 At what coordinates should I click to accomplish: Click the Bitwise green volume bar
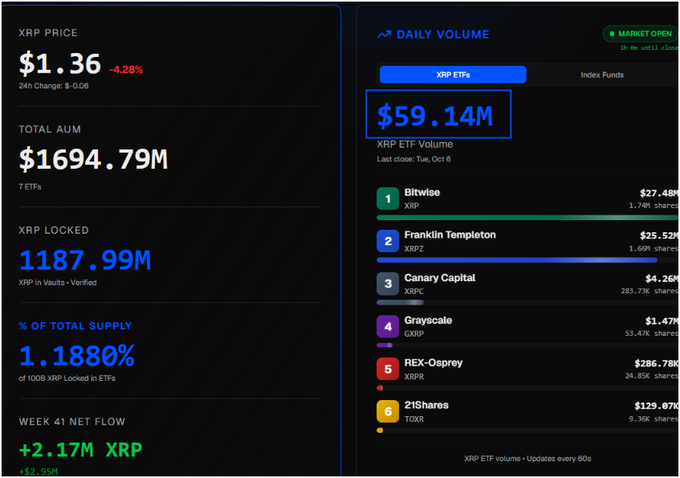point(527,217)
